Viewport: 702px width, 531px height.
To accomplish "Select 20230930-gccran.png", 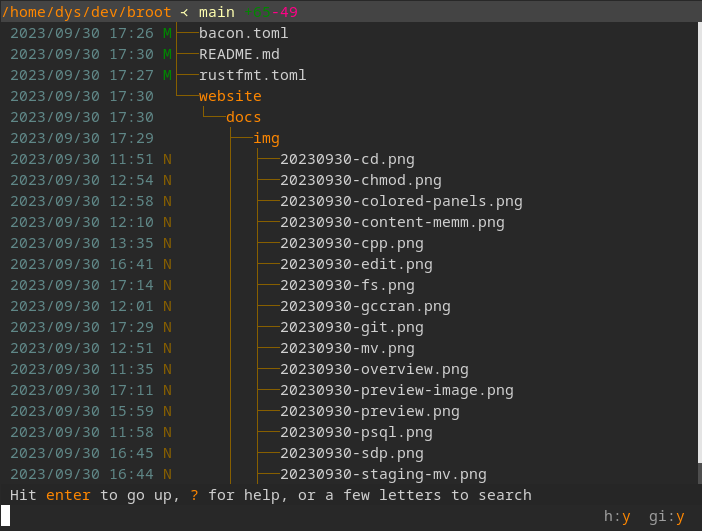I will [365, 307].
